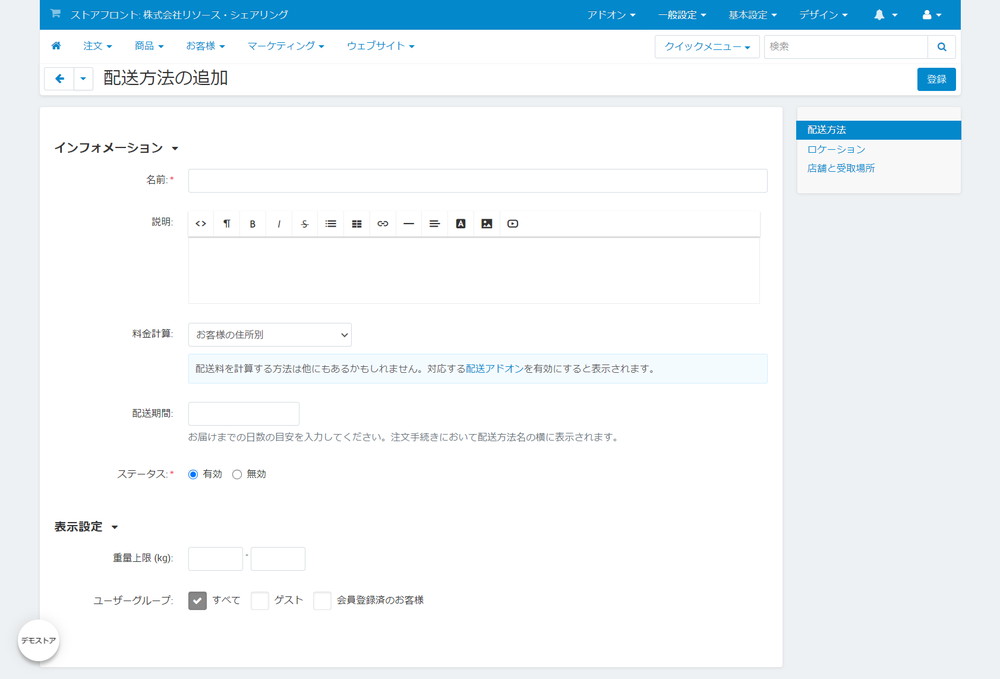The height and width of the screenshot is (679, 1000).
Task: Open the 基本設定 menu
Action: coord(753,15)
